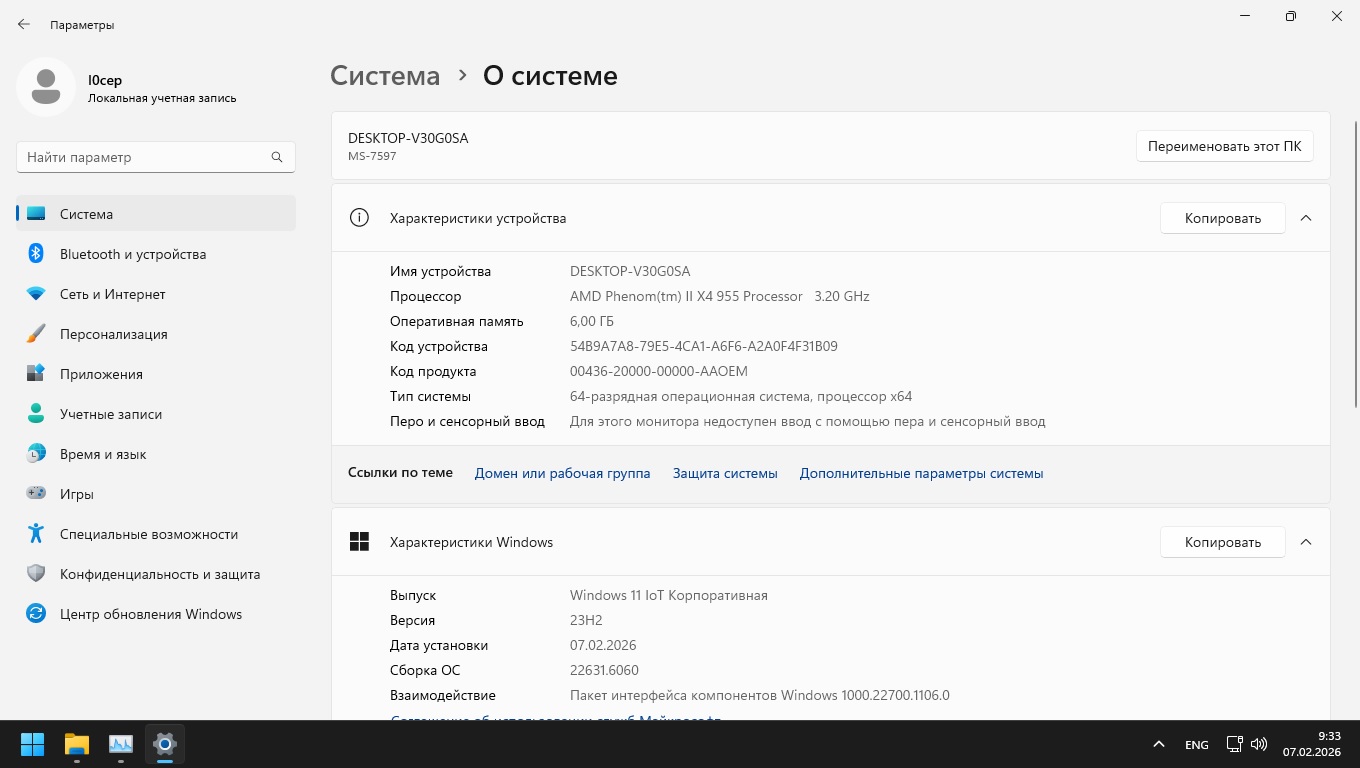This screenshot has height=768, width=1360.
Task: Select Система in the settings sidebar
Action: tap(156, 214)
